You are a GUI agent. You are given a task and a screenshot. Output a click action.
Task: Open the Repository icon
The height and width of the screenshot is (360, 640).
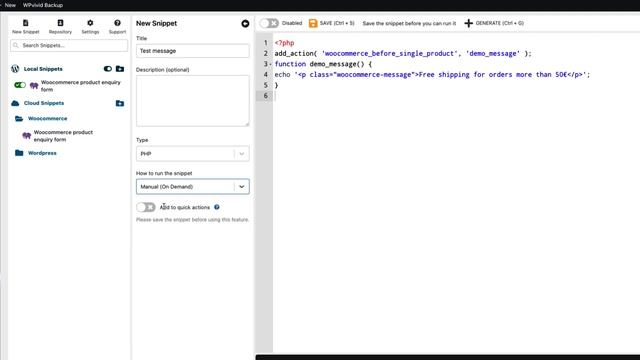coord(60,23)
